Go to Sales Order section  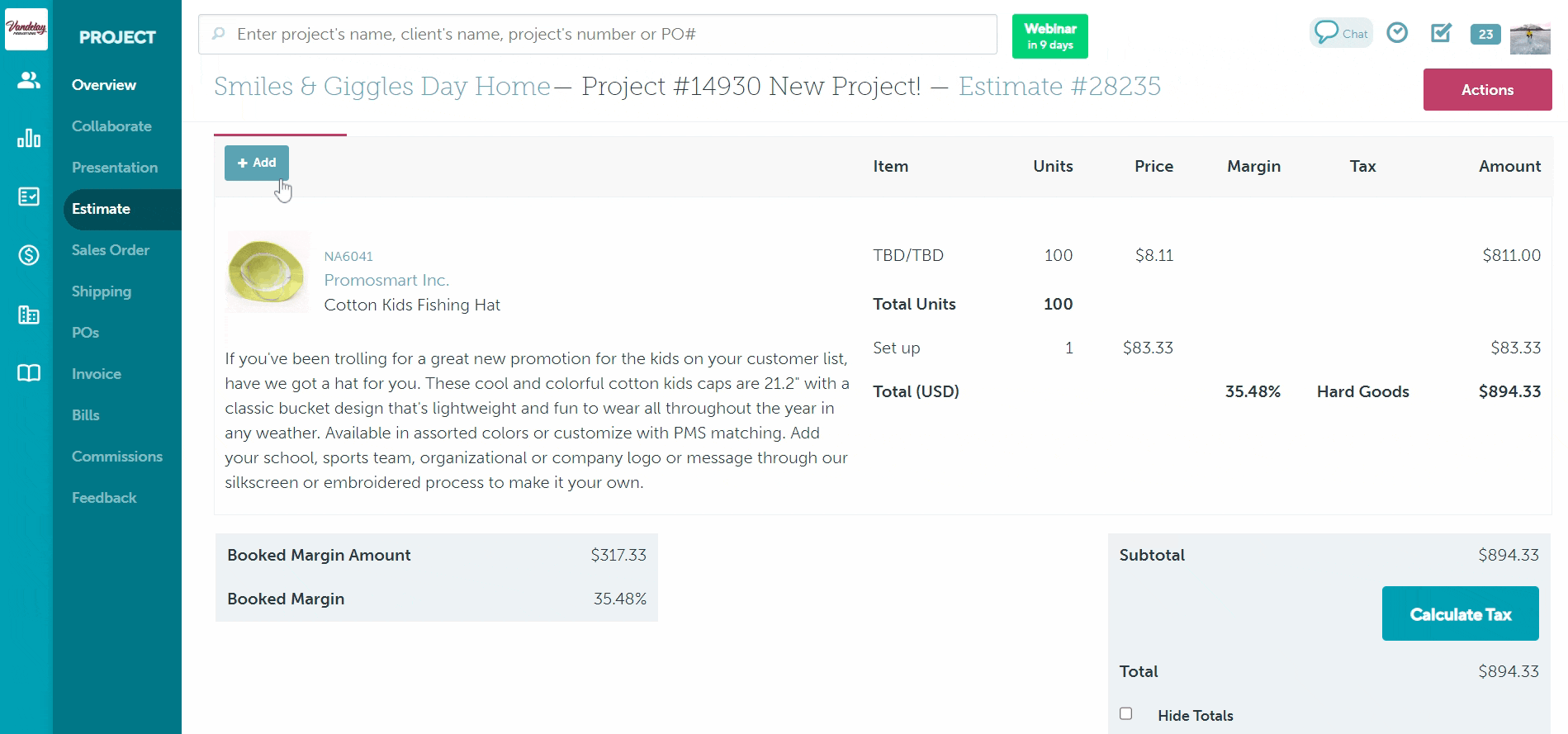[111, 250]
